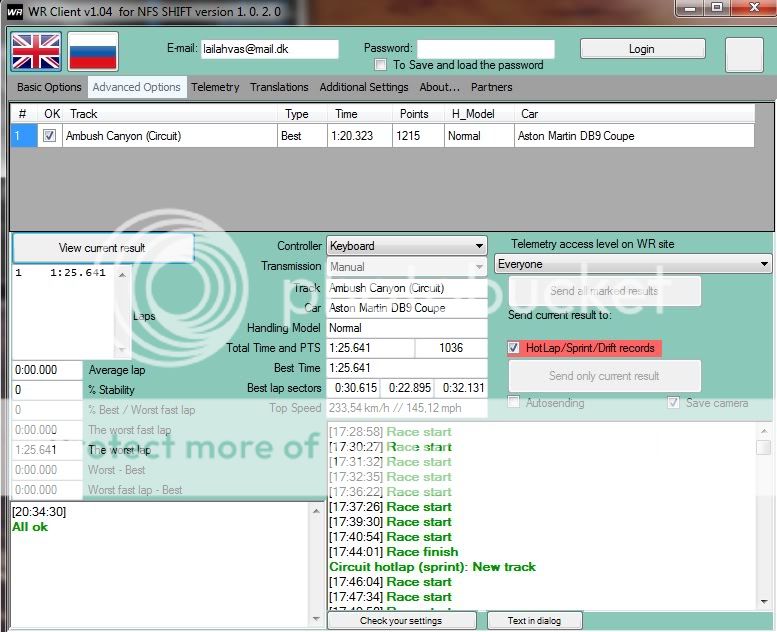The image size is (777, 632).
Task: Open the Basic Options tab
Action: [49, 87]
